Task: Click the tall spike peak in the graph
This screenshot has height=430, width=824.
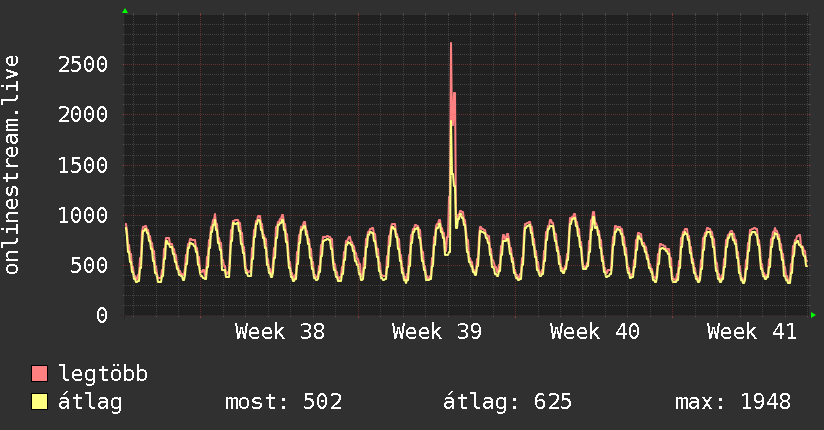Action: point(451,44)
